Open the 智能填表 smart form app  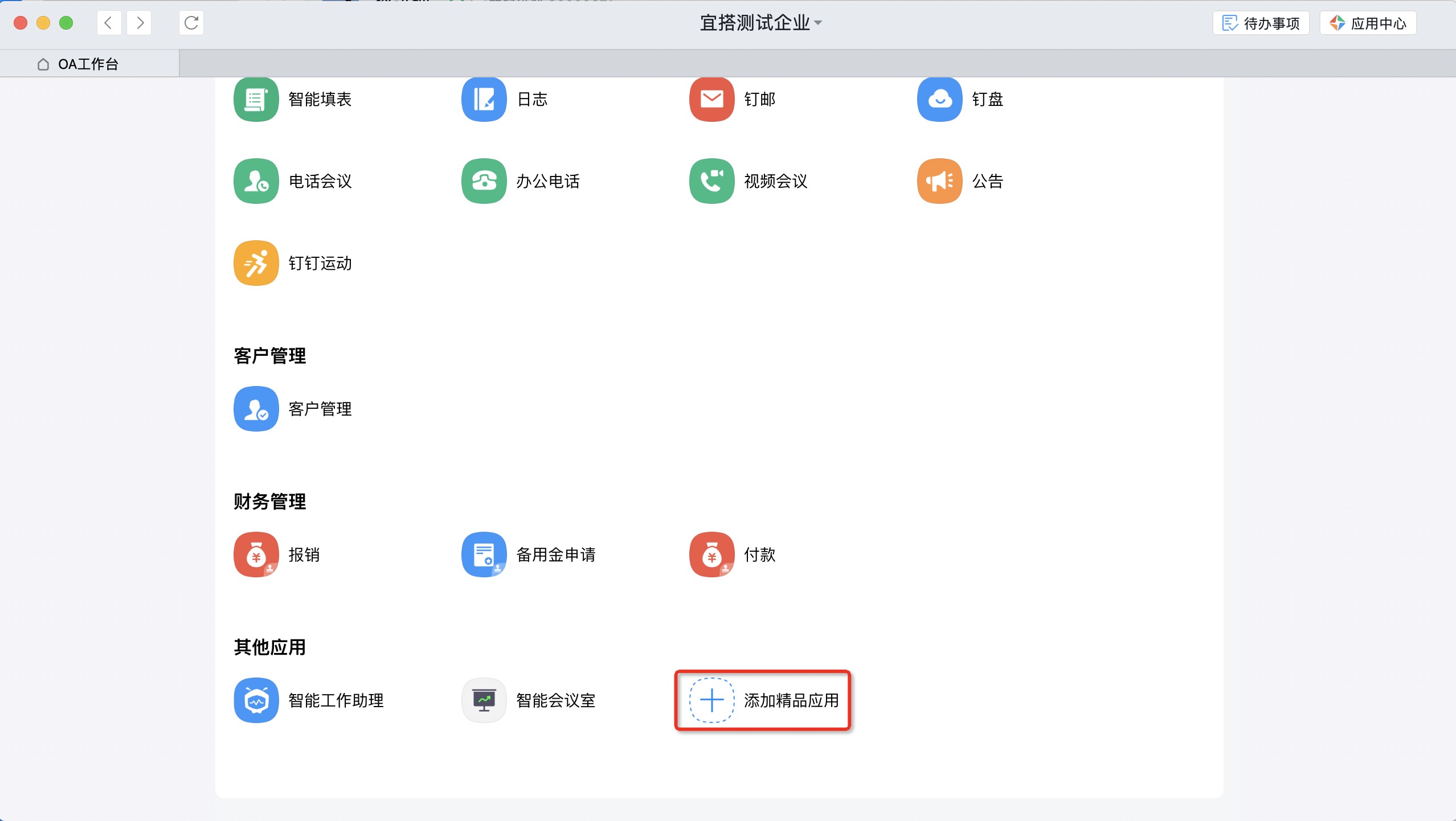coord(256,100)
